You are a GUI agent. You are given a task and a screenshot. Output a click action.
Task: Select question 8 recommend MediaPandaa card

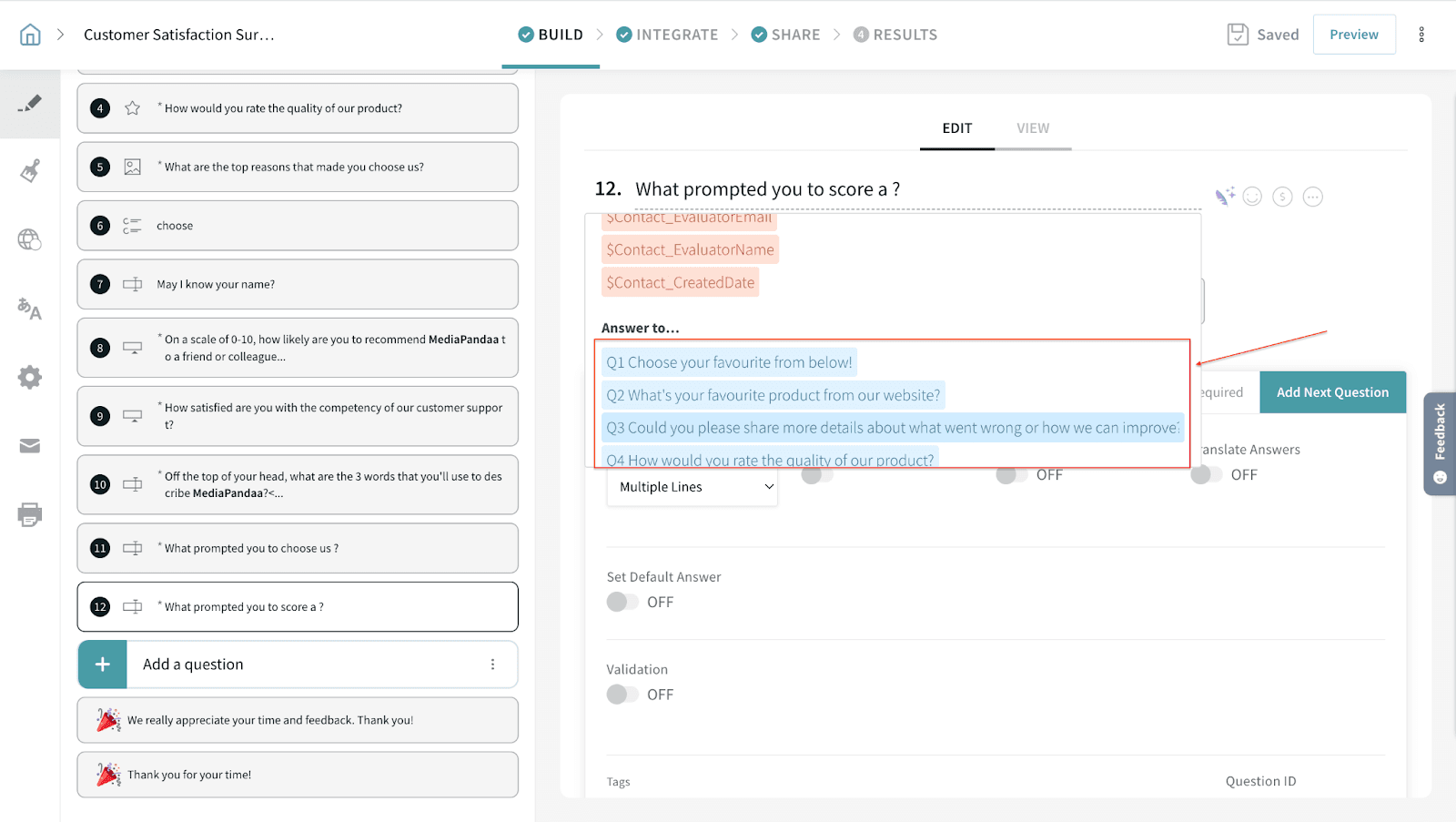point(298,348)
